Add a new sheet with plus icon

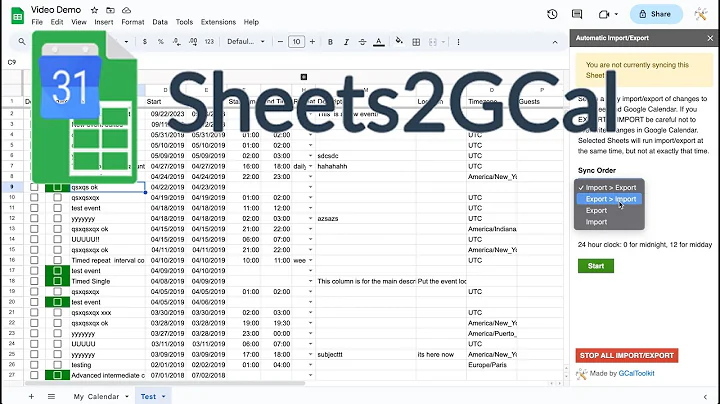tap(31, 396)
